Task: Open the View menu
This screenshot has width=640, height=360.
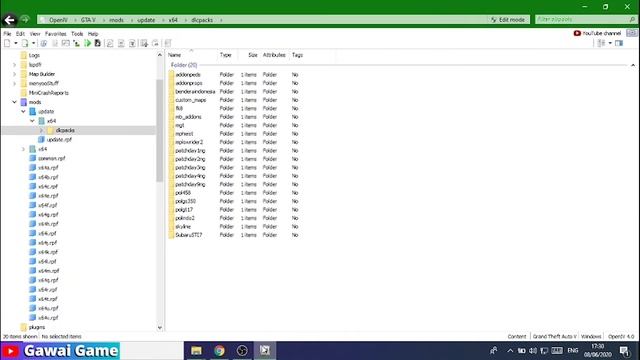Action: 35,34
